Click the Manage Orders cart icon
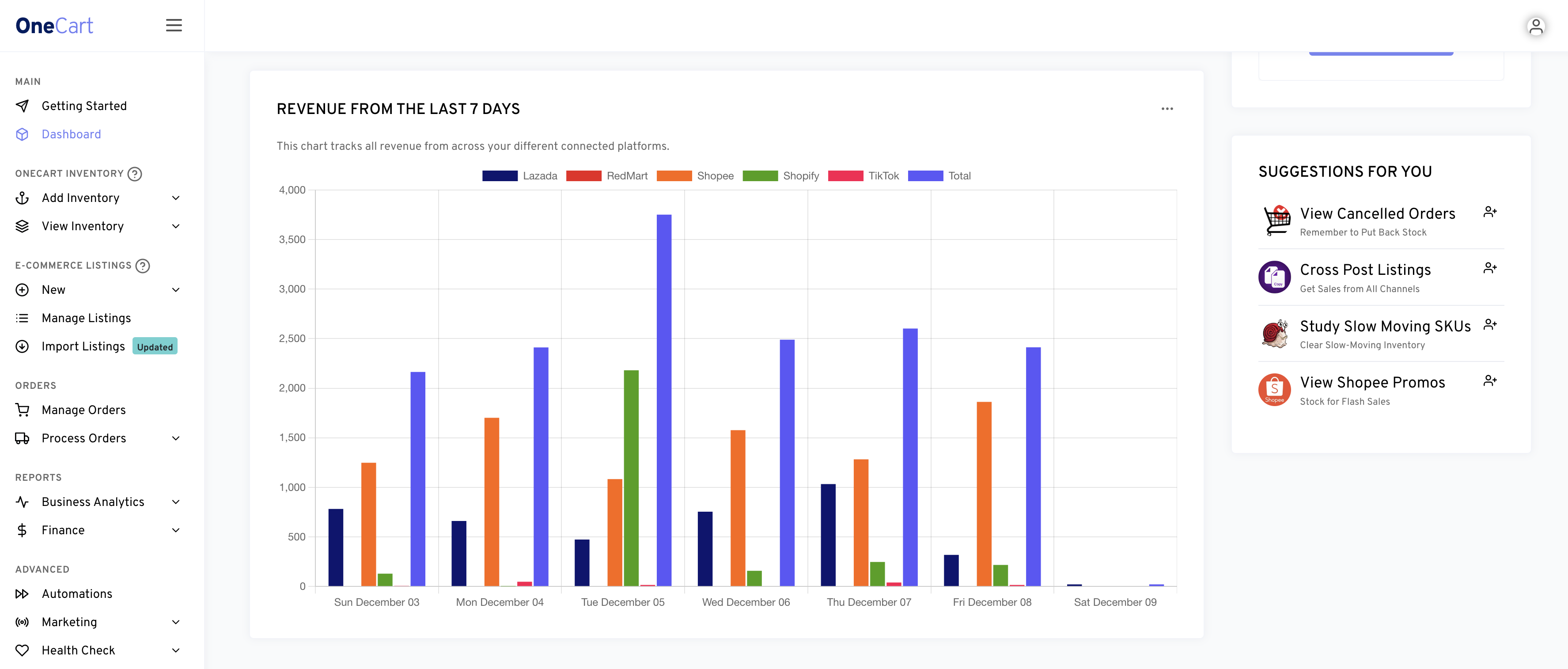This screenshot has height=669, width=1568. click(23, 411)
